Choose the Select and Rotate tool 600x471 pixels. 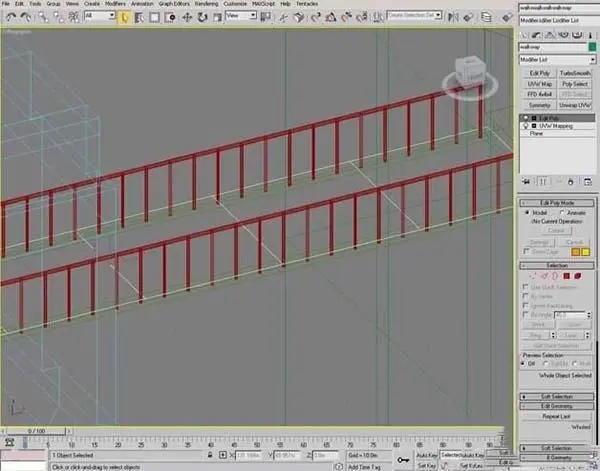pos(202,17)
